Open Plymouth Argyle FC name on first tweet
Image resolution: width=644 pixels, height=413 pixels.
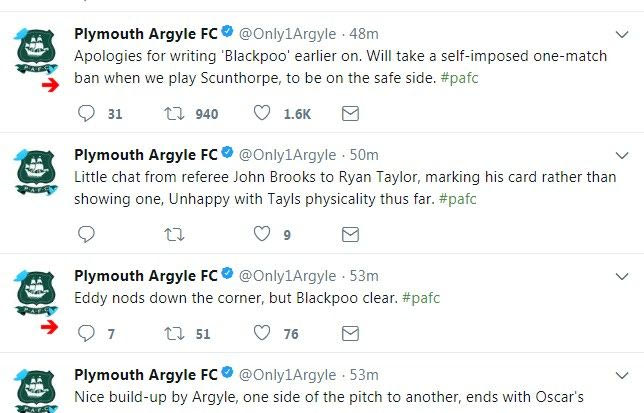(145, 34)
